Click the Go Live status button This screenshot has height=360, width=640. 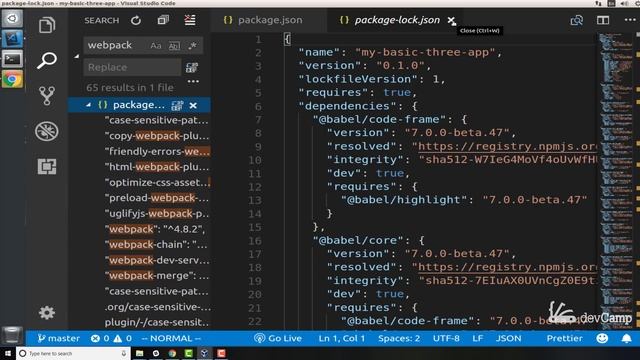(278, 338)
